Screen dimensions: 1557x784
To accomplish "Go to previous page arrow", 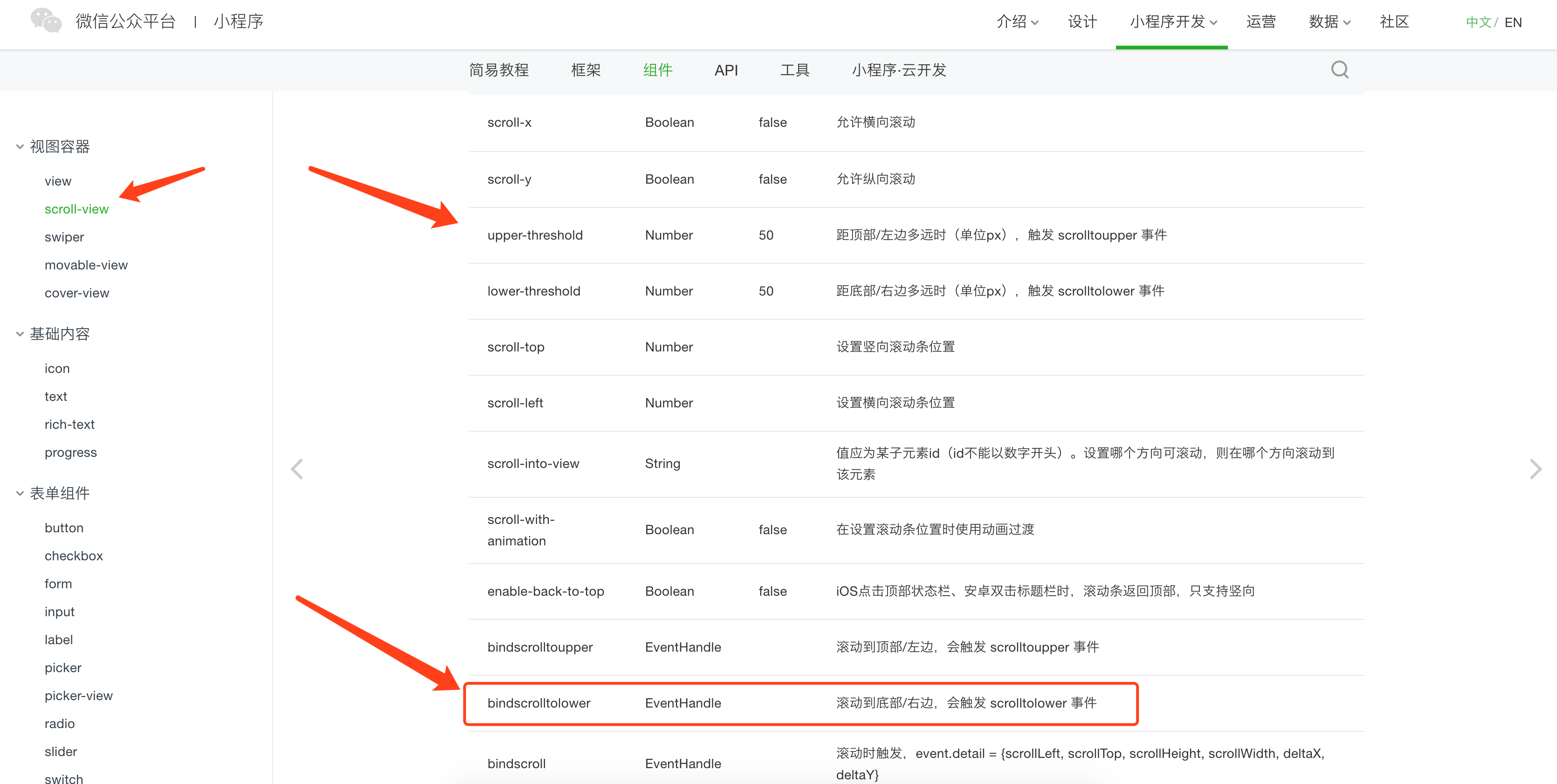I will (297, 468).
